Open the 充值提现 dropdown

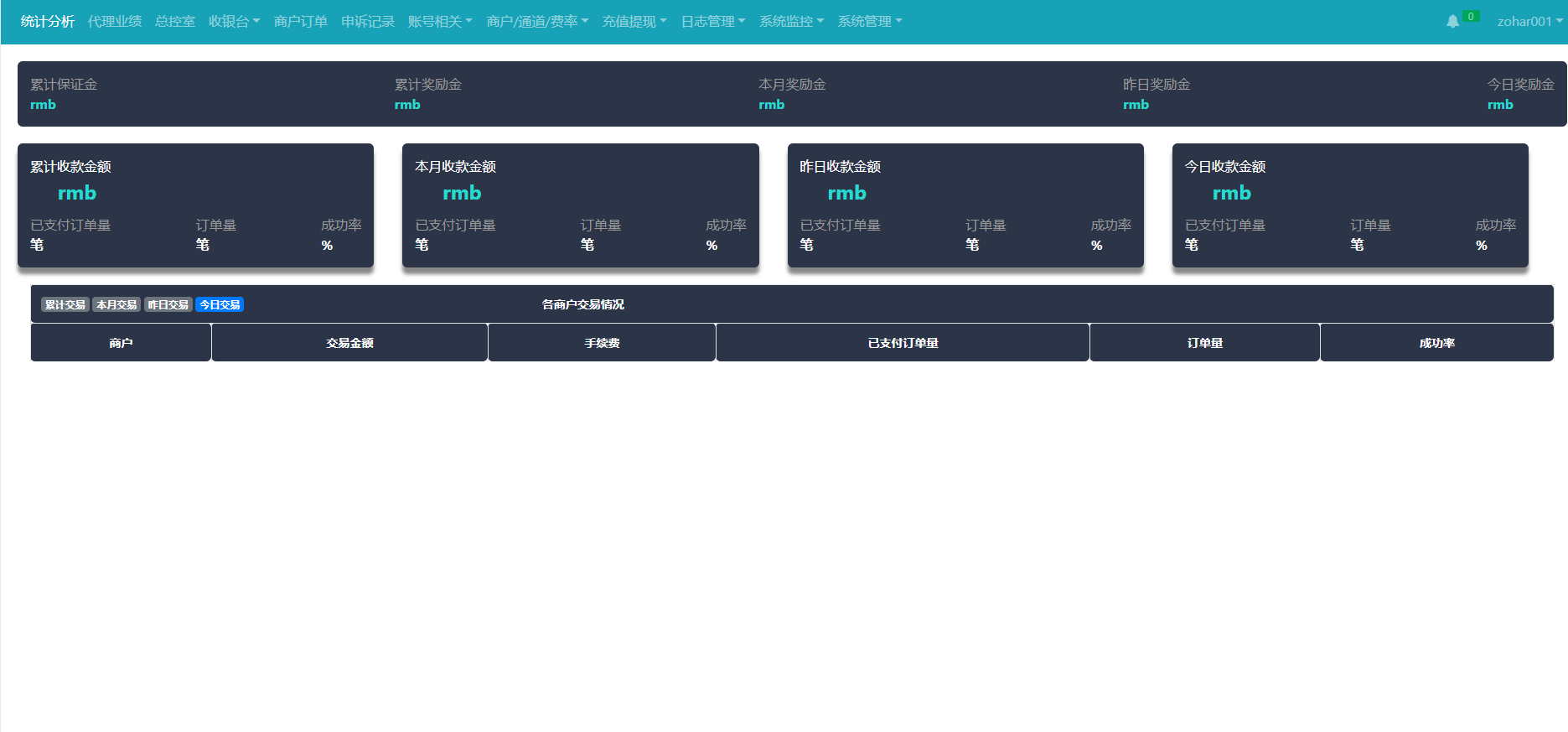(634, 22)
